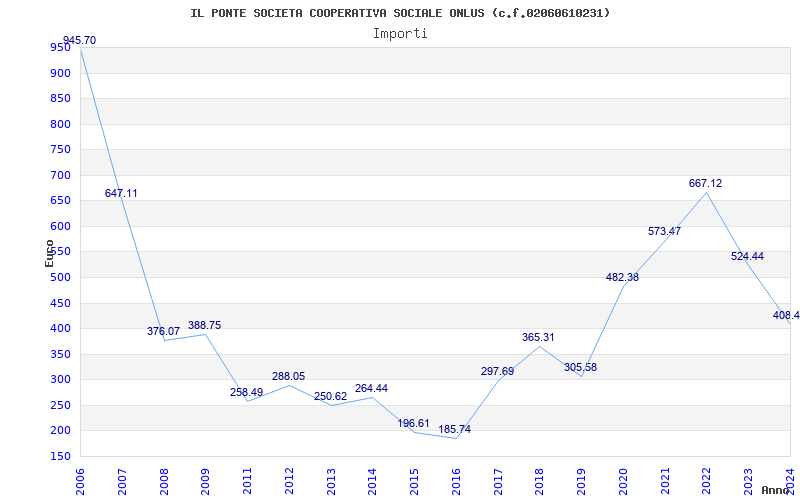Click the Anno x-axis title
The image size is (800, 500).
[776, 490]
